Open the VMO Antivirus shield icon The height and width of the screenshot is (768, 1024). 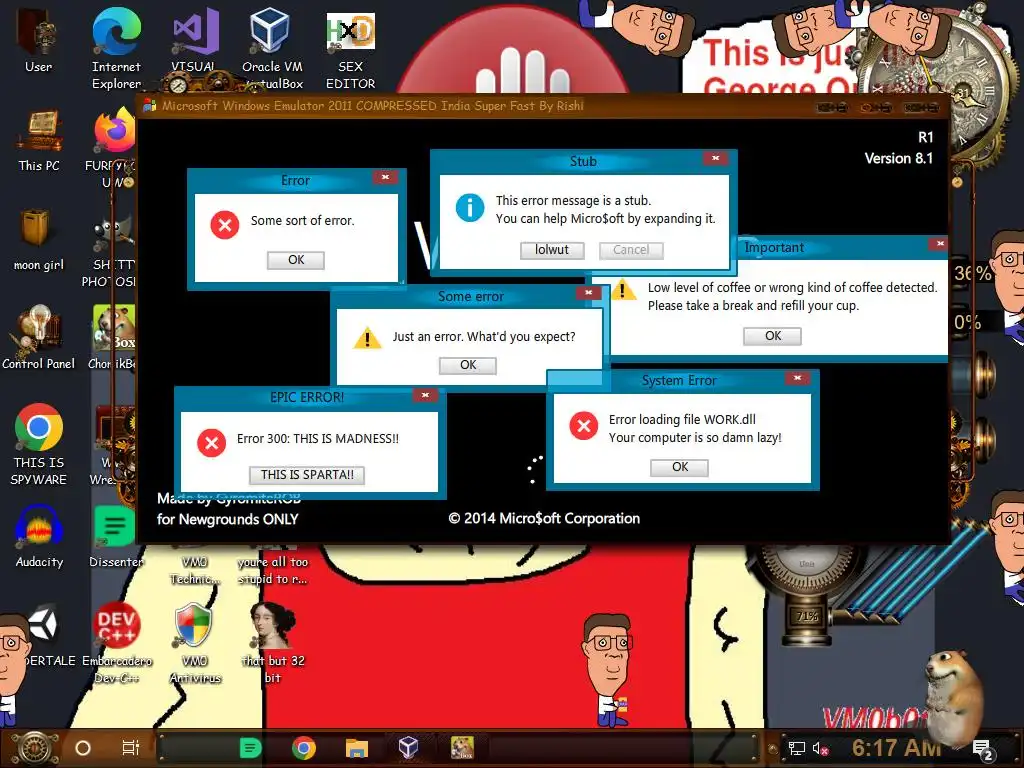click(194, 643)
